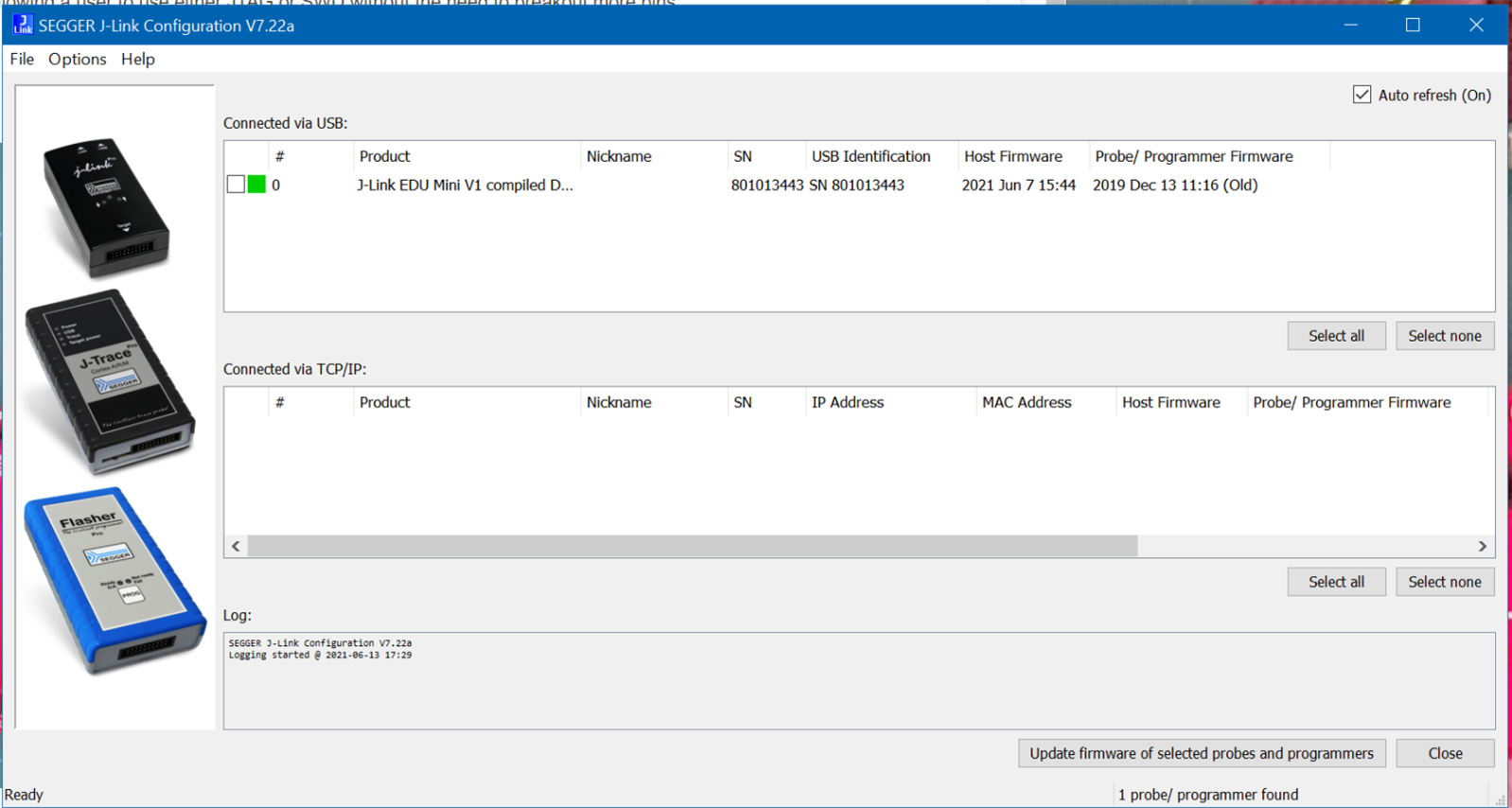Check the box for J-Link EDU Mini probe
Image resolution: width=1512 pixels, height=808 pixels.
(x=236, y=184)
